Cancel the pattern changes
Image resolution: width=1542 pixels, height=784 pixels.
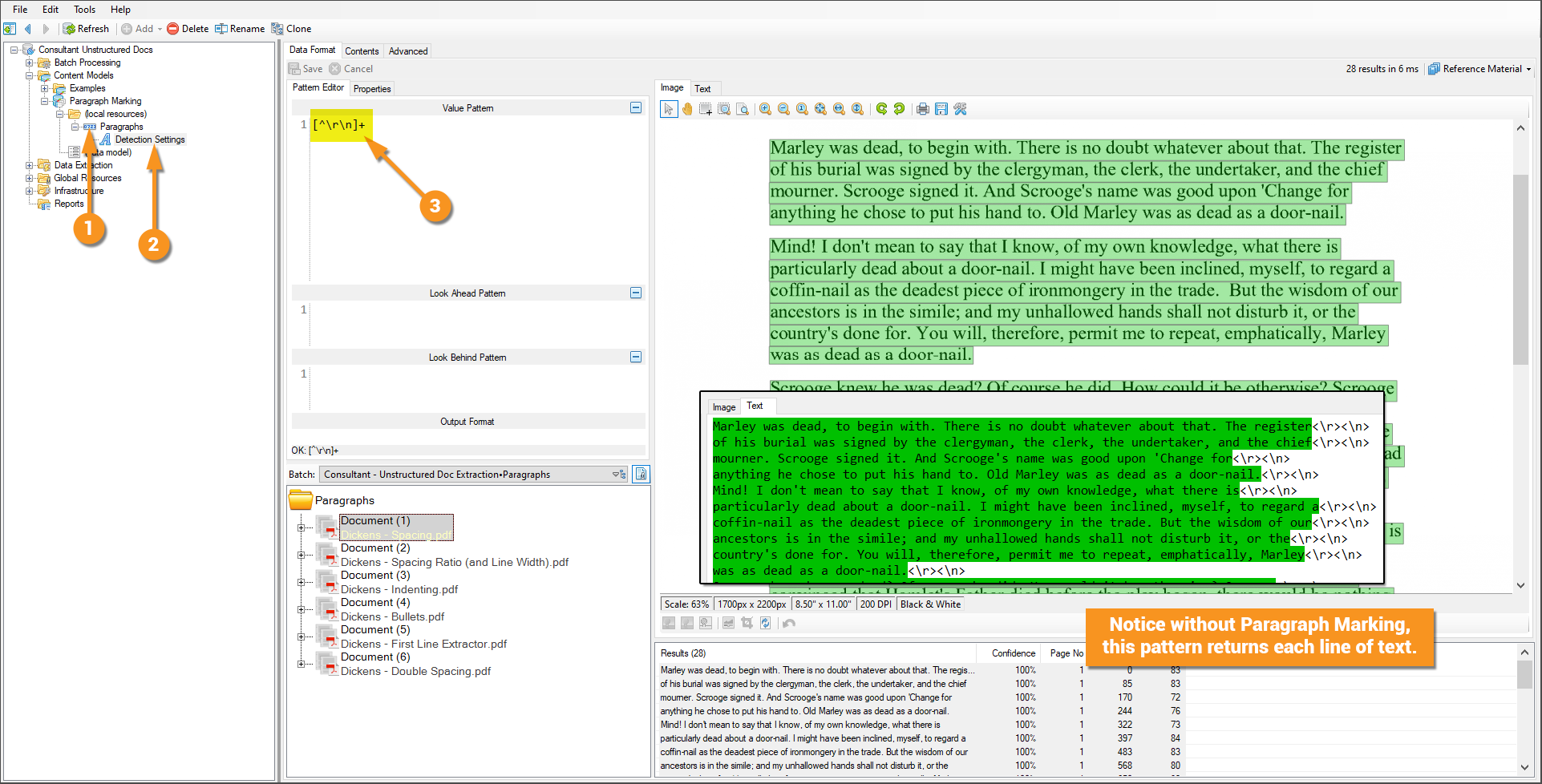tap(351, 69)
